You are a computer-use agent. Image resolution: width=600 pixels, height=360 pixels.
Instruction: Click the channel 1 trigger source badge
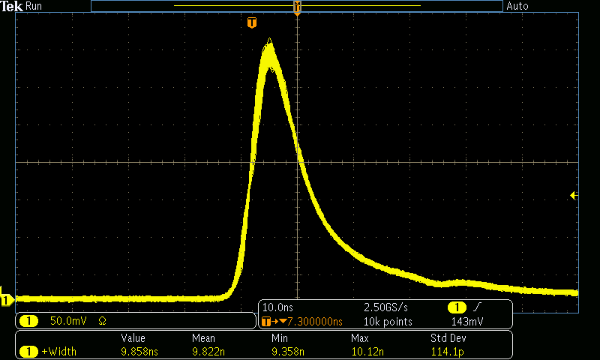coord(457,307)
